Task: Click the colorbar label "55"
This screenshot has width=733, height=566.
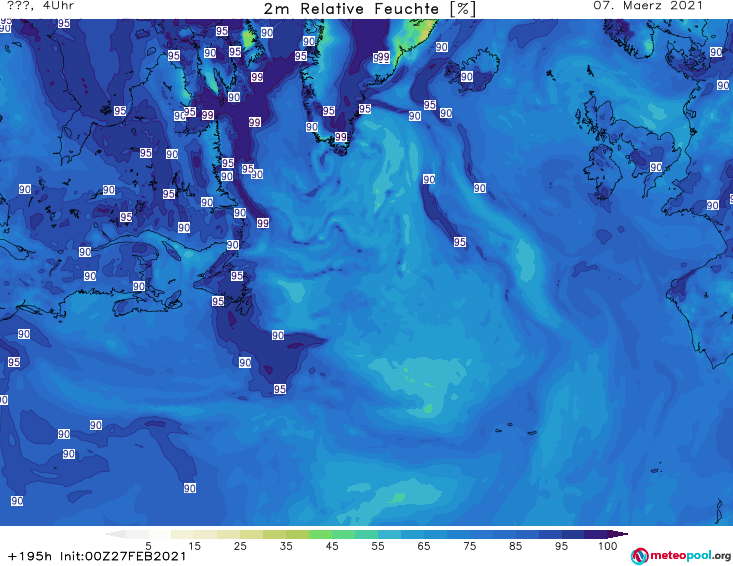Action: tap(377, 546)
